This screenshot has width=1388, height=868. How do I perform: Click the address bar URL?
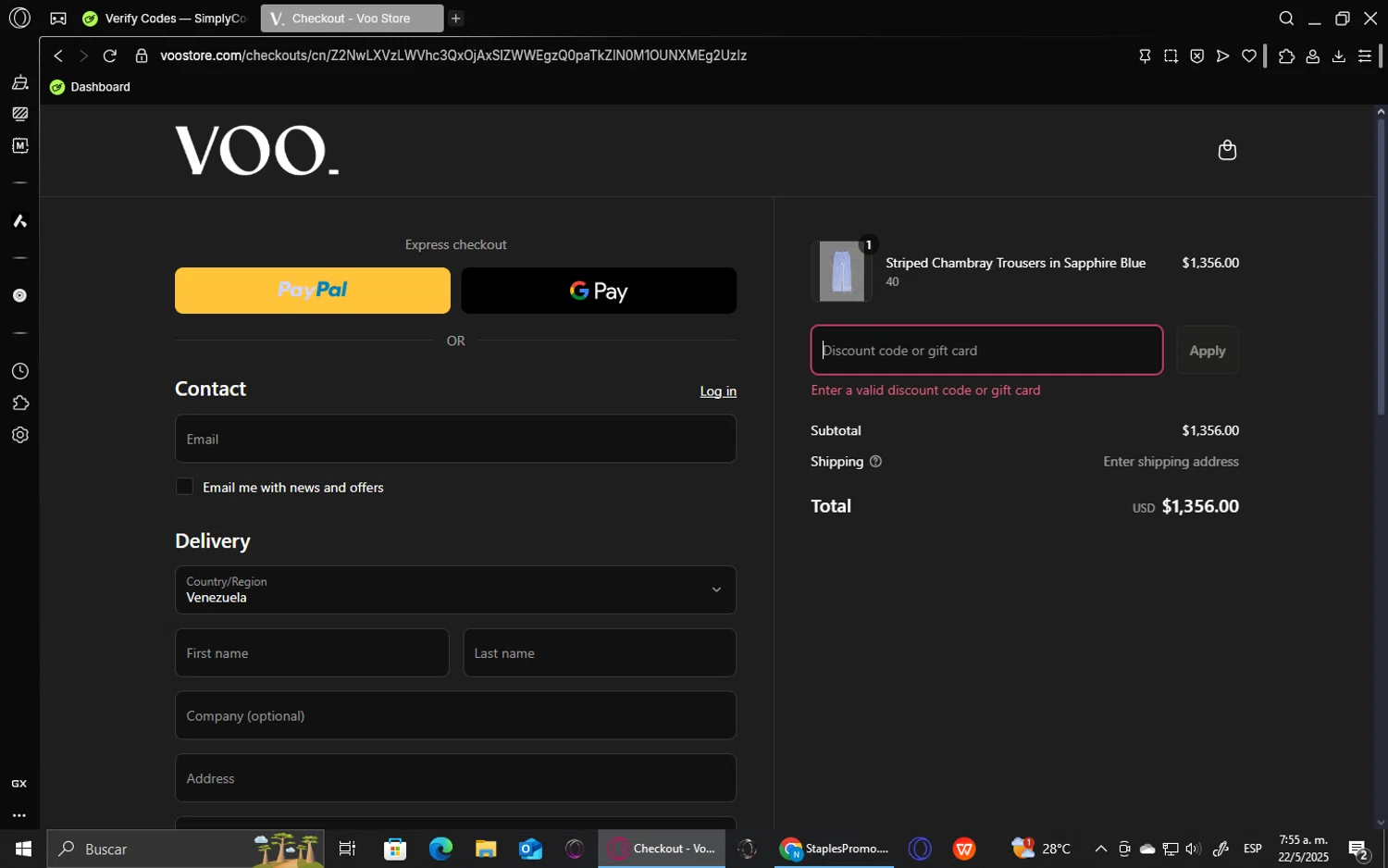coord(453,56)
